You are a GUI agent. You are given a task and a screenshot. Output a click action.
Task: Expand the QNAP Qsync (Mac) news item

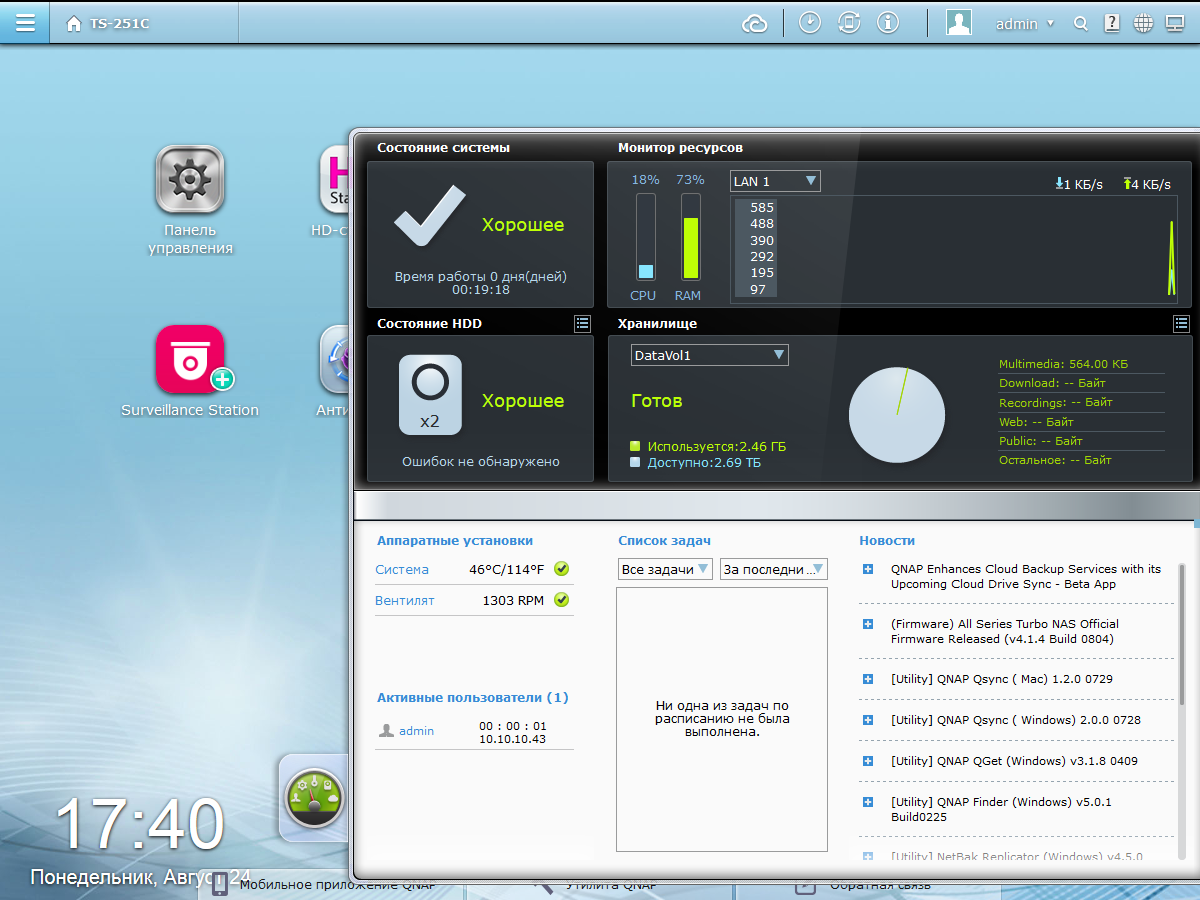point(868,679)
